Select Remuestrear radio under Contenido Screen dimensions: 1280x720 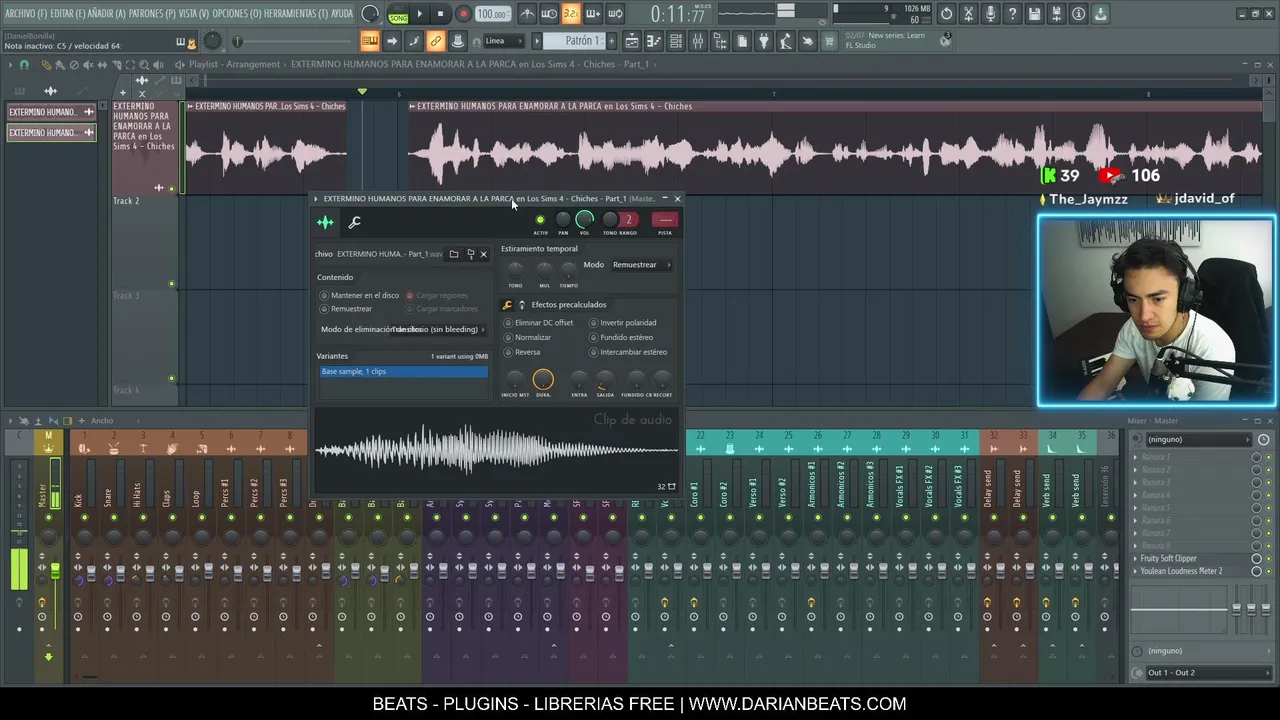click(346, 309)
